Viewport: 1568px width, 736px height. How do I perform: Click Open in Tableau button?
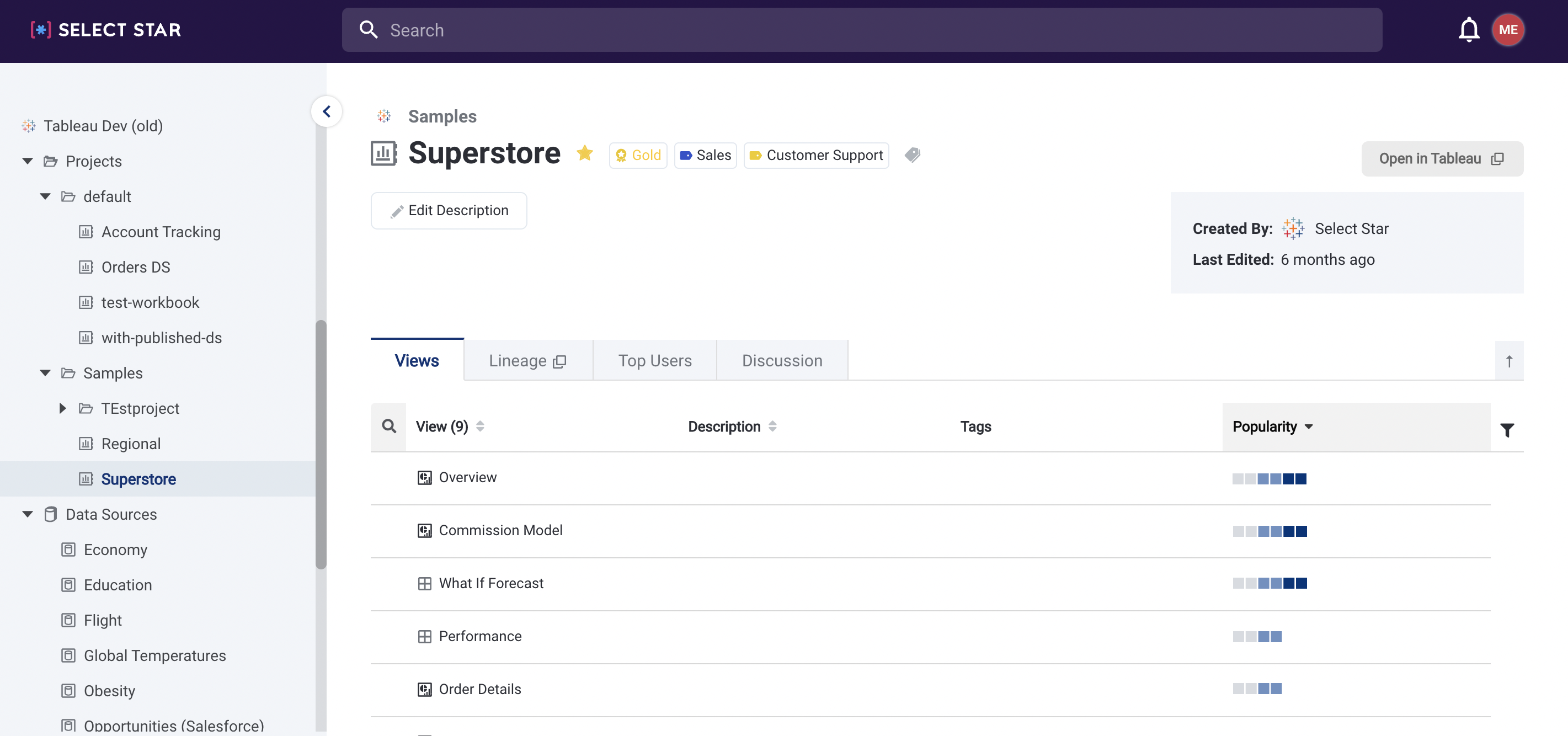(x=1442, y=159)
